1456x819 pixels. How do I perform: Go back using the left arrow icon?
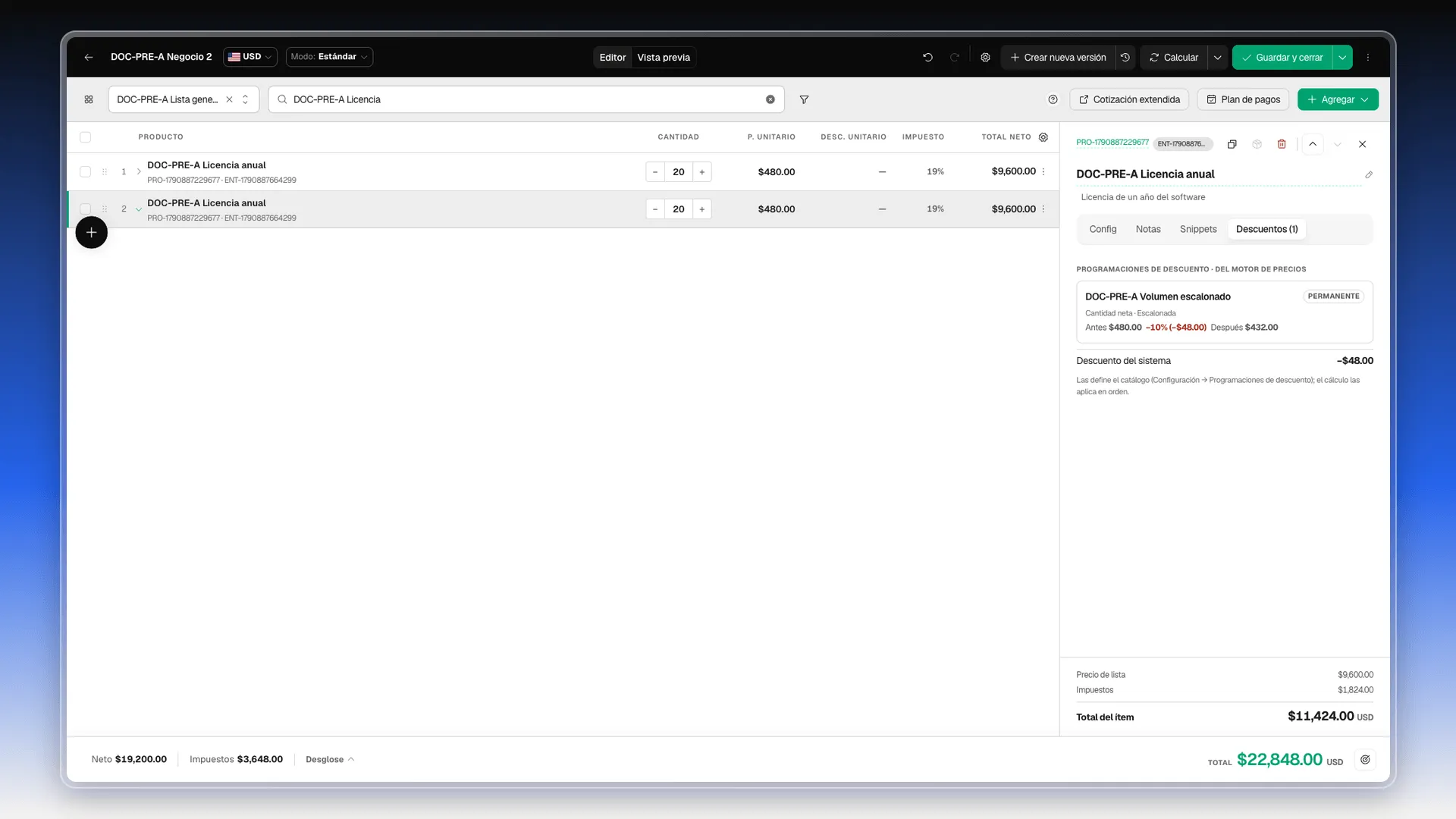[89, 57]
